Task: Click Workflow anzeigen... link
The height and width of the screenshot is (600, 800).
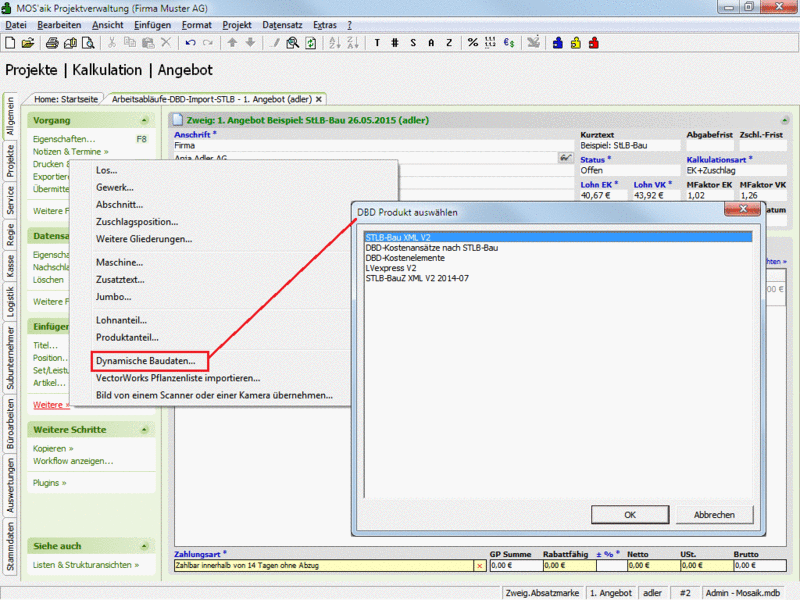Action: point(73,461)
